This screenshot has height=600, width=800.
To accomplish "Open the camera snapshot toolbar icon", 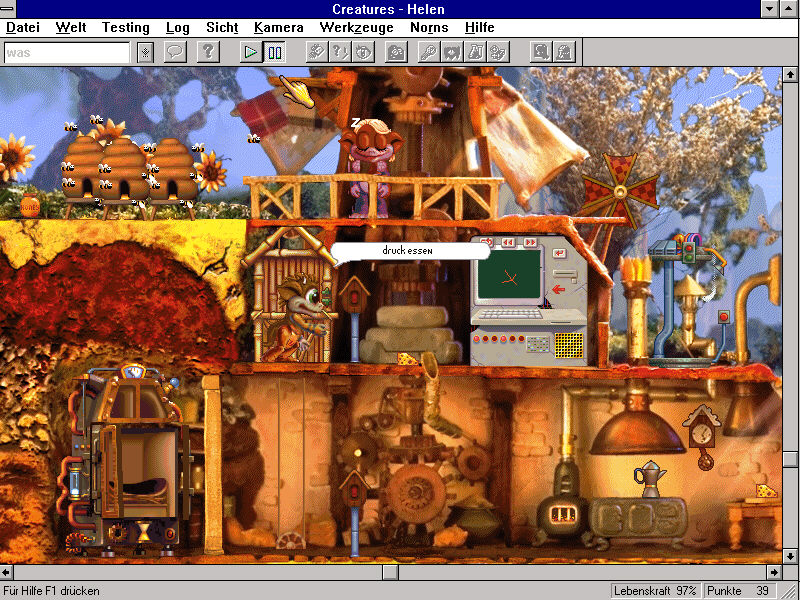I will click(396, 52).
